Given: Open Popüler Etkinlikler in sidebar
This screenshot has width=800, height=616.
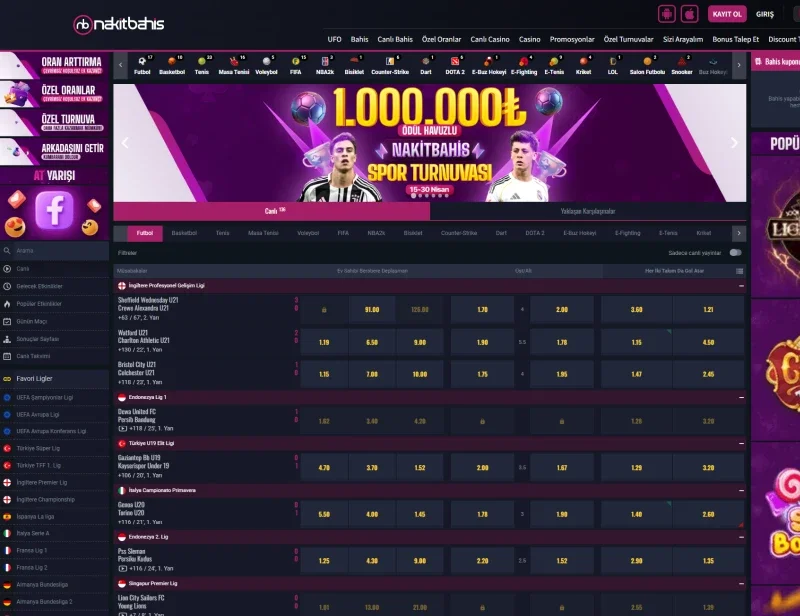Looking at the screenshot, I should pyautogui.click(x=39, y=304).
